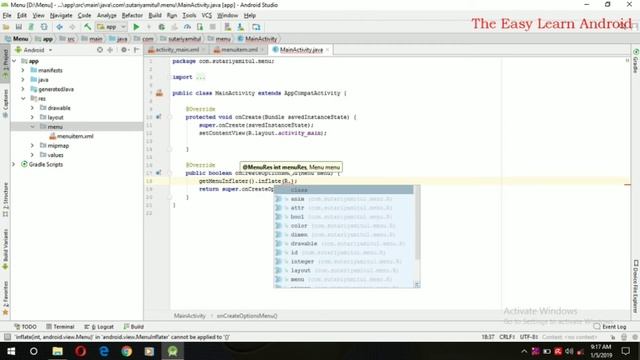Click override gutter icon at onCreateOptionsMenu line
The width and height of the screenshot is (640, 360).
pyautogui.click(x=158, y=173)
